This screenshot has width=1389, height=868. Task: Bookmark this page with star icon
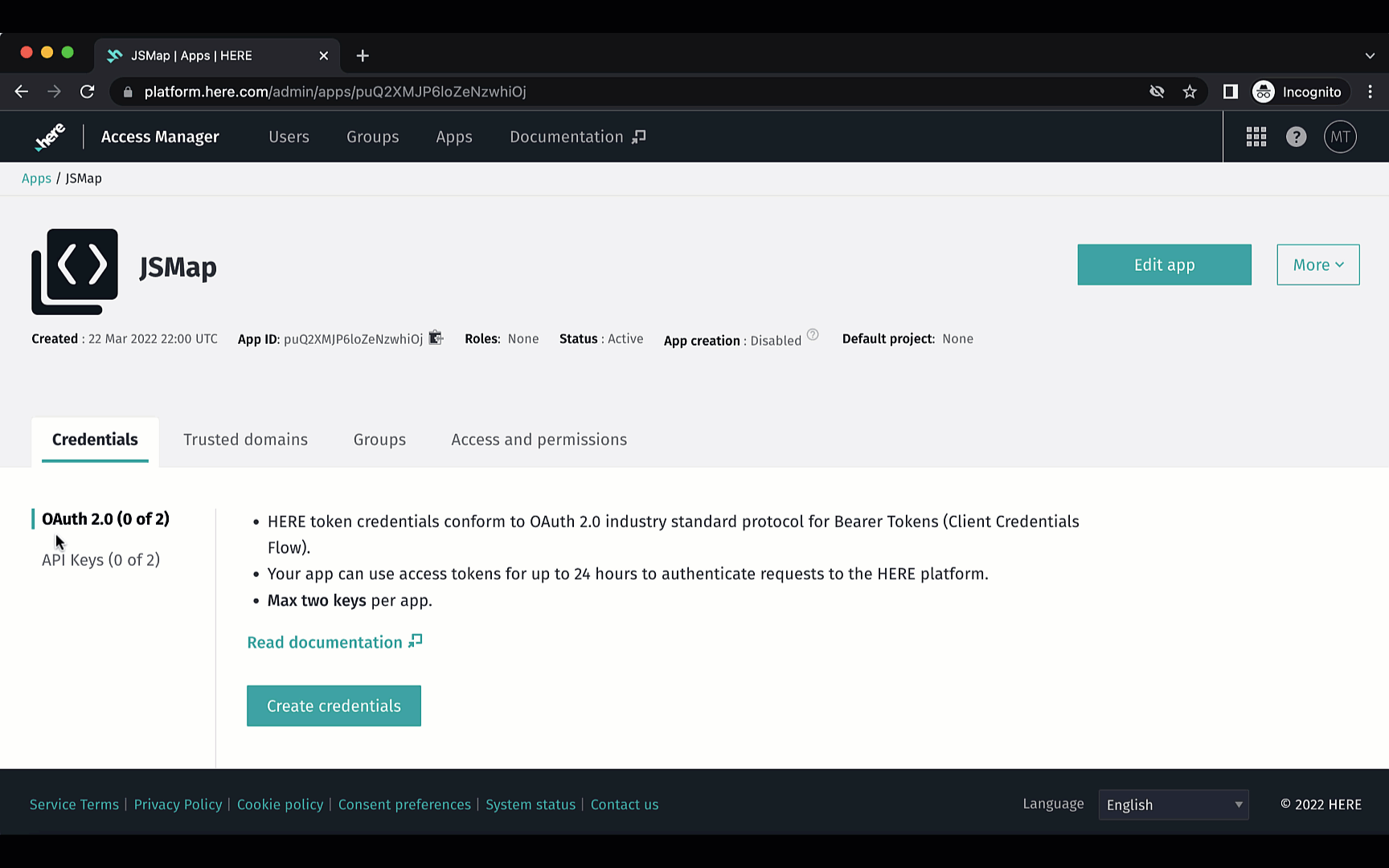tap(1190, 92)
